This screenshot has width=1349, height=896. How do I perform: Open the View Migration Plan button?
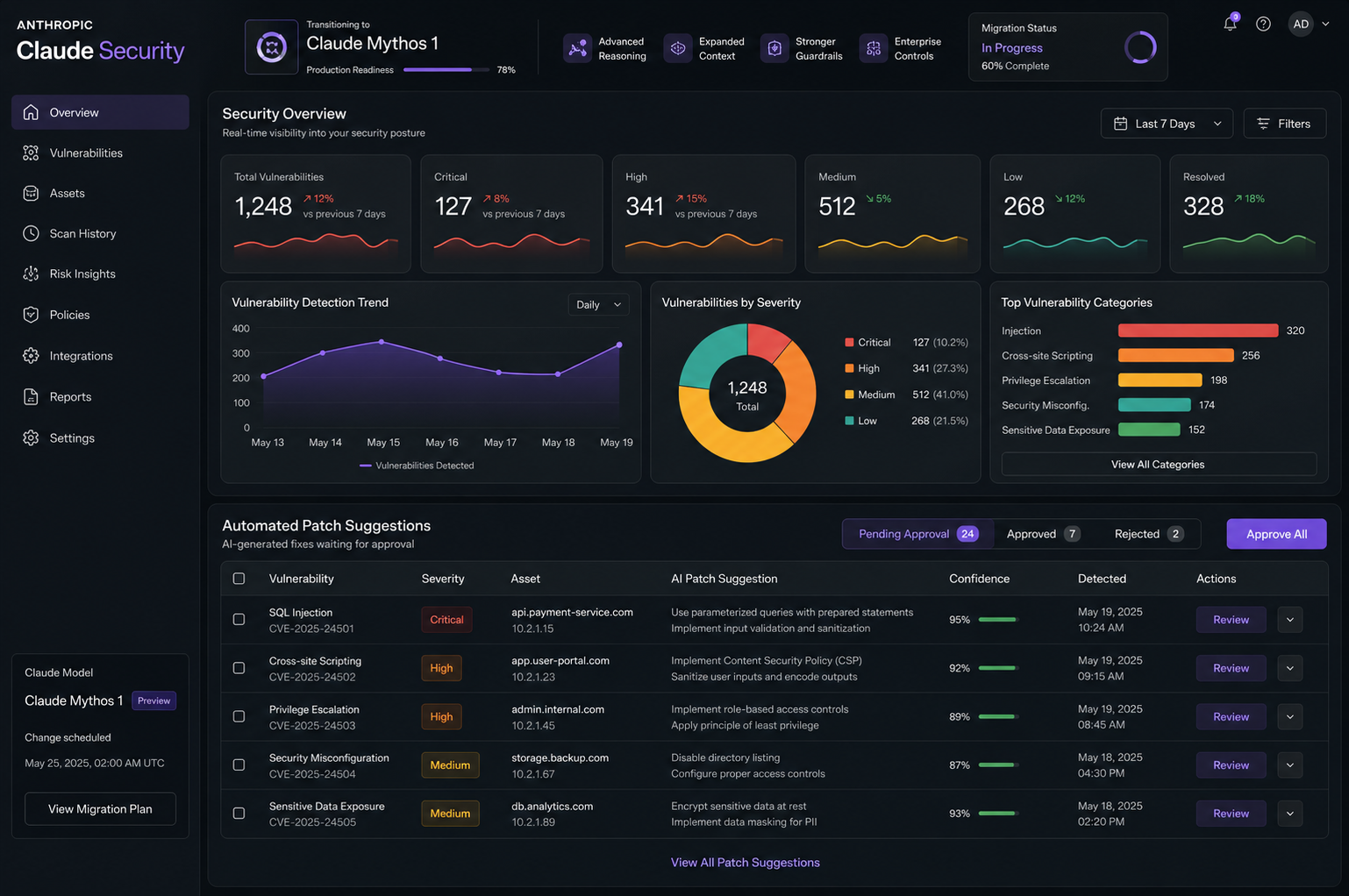click(100, 809)
